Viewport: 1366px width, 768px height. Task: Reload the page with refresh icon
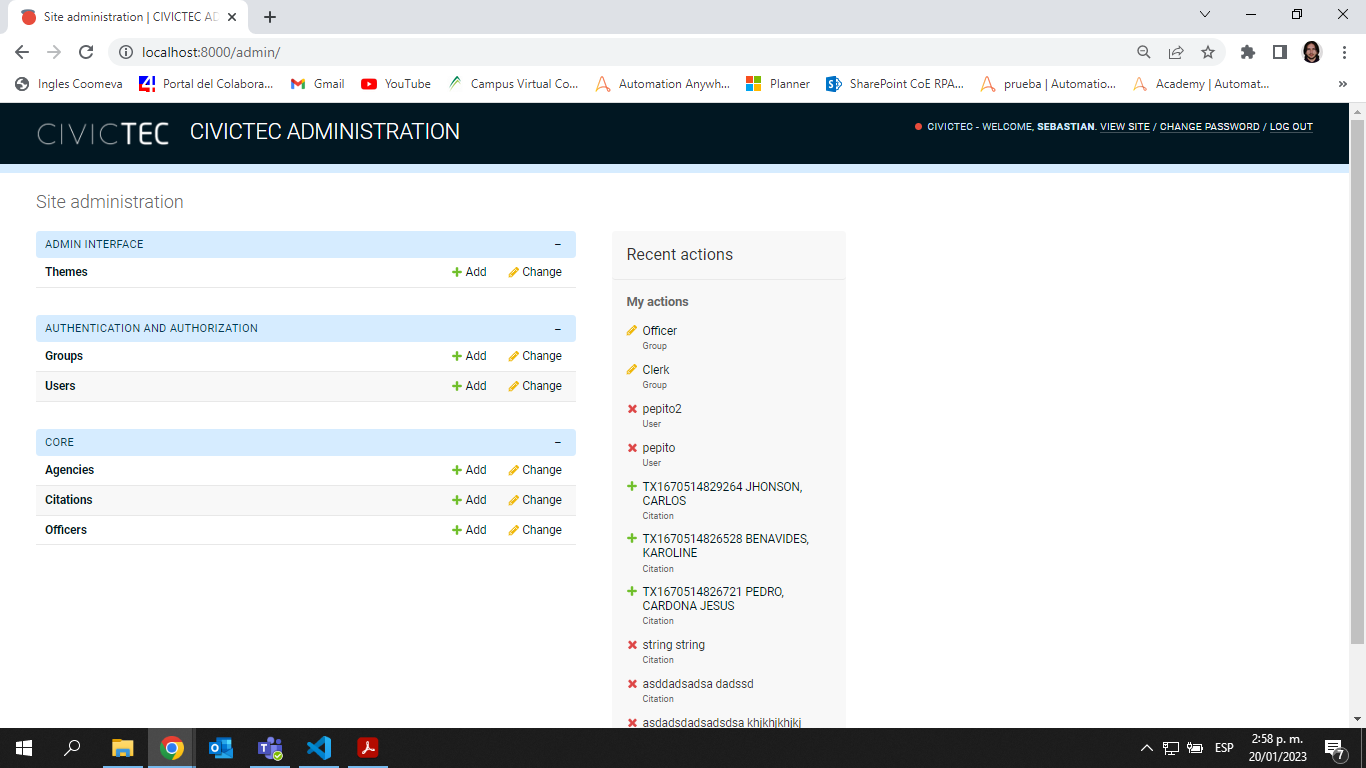86,52
